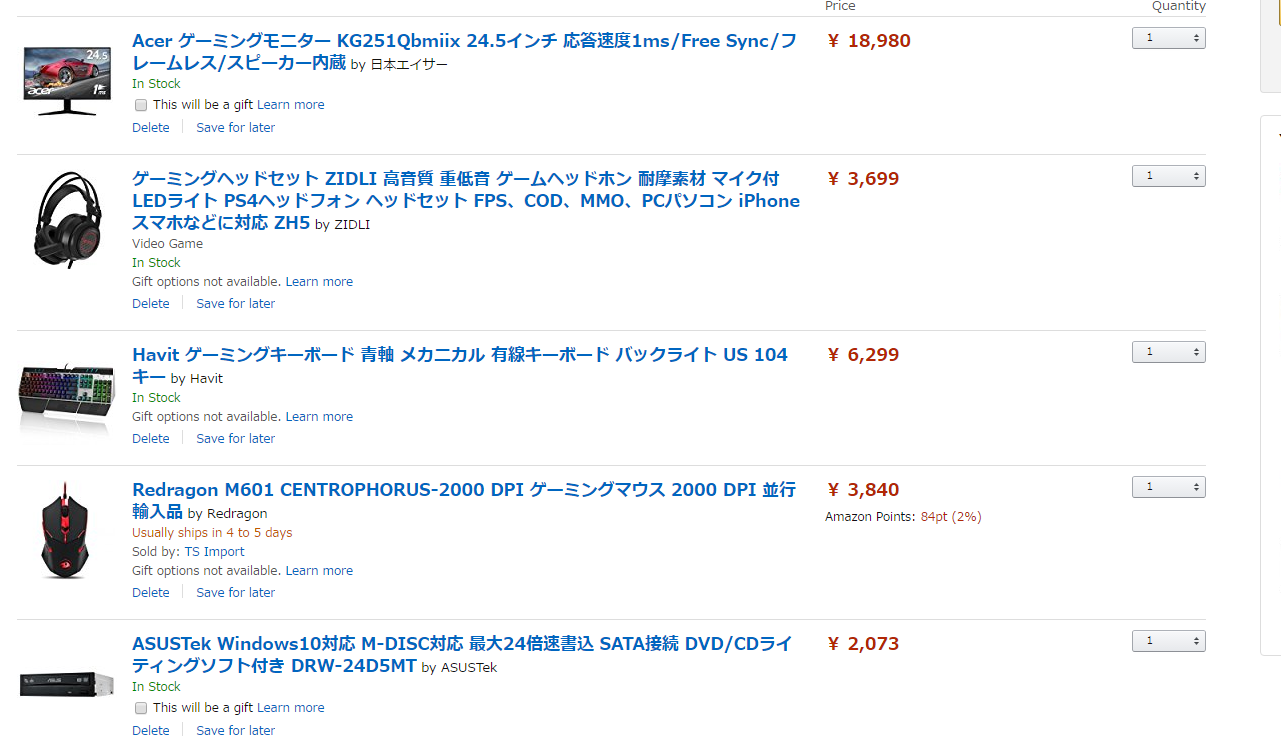
Task: Open the TS Import seller link
Action: click(214, 552)
